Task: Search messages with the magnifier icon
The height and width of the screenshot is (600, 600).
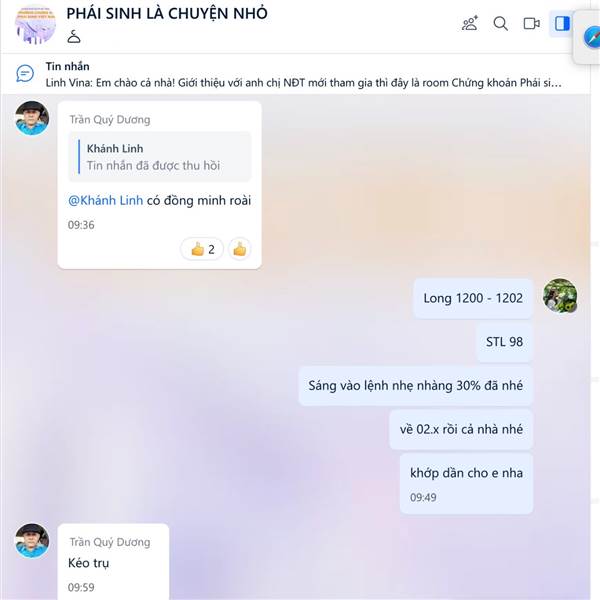Action: (x=501, y=23)
